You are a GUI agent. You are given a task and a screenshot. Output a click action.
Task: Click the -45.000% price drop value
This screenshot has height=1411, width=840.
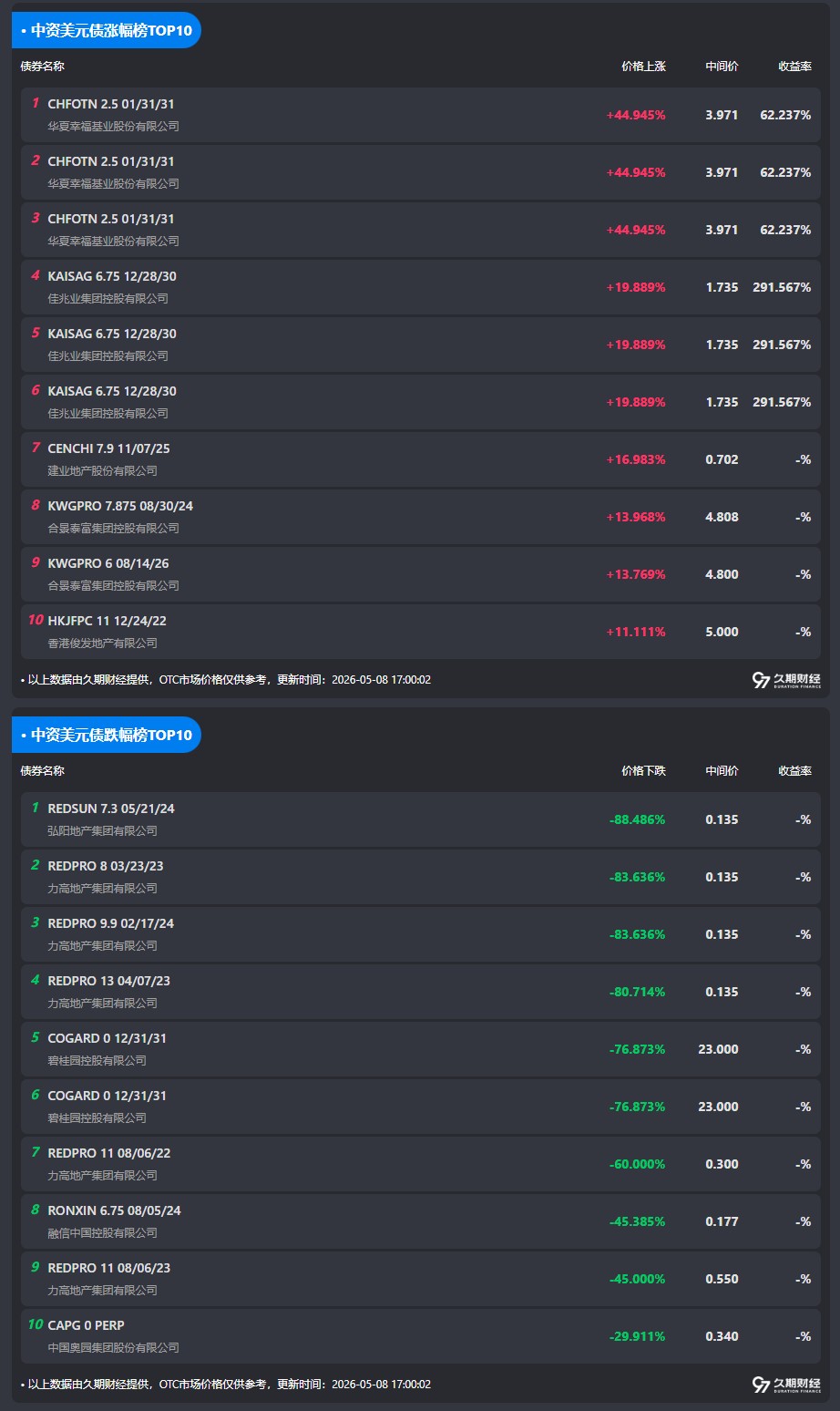pyautogui.click(x=638, y=1280)
